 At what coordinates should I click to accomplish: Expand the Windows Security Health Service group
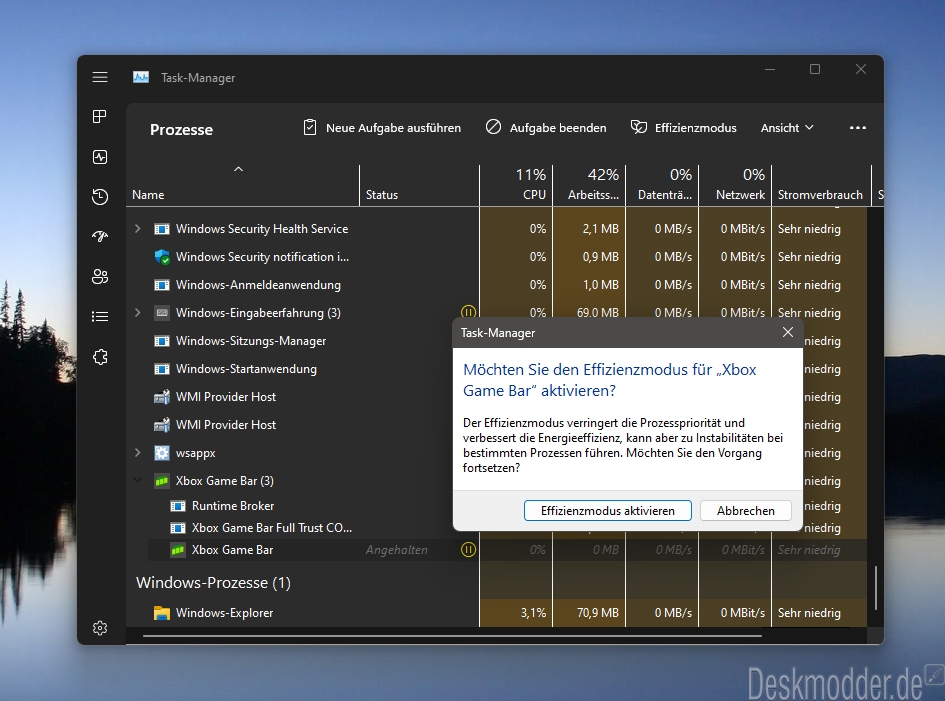click(137, 228)
